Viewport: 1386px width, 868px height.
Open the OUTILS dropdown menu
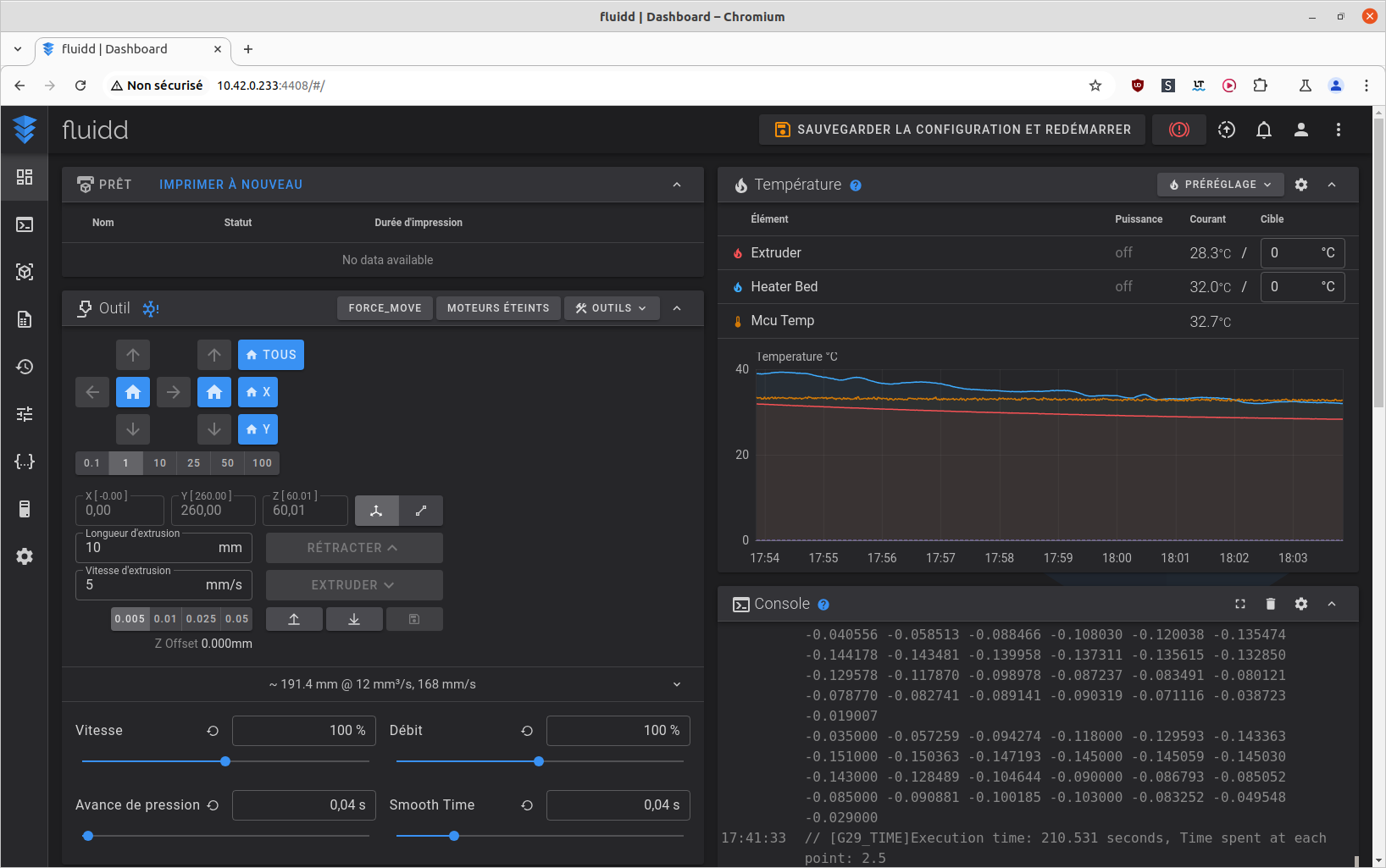[611, 308]
